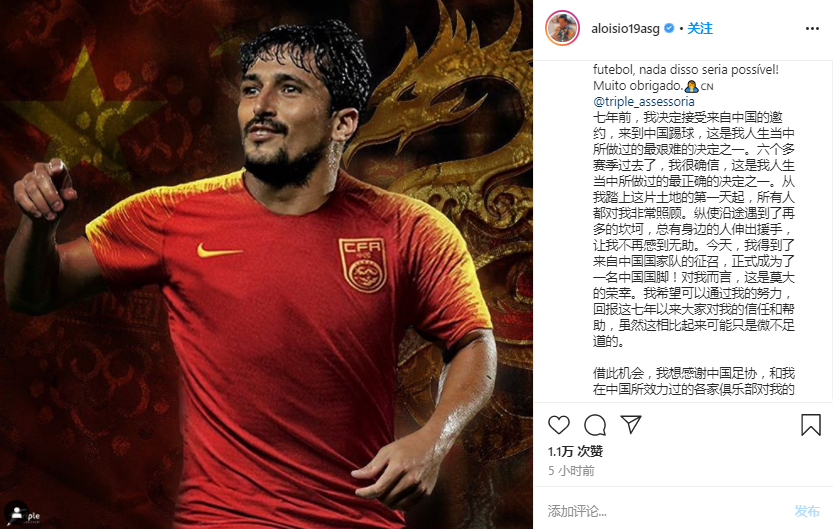This screenshot has width=833, height=529.
Task: Click the blue verified badge
Action: [669, 28]
